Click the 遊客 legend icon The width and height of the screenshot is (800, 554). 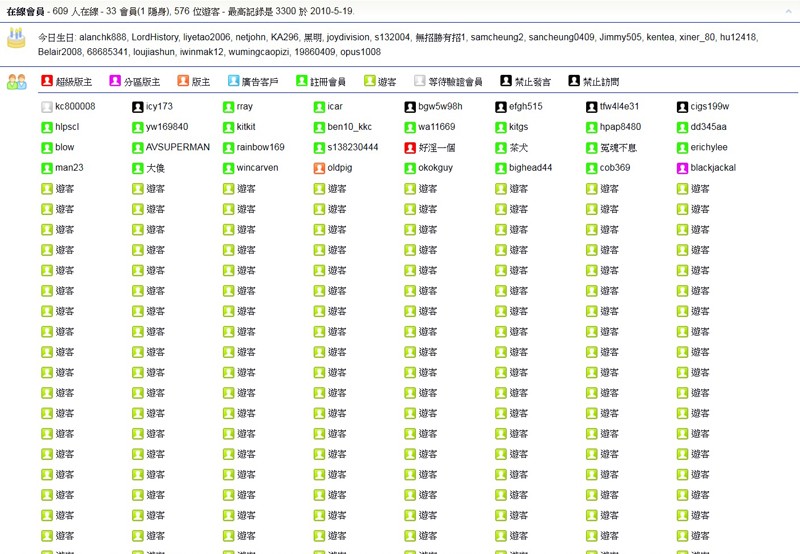[370, 81]
